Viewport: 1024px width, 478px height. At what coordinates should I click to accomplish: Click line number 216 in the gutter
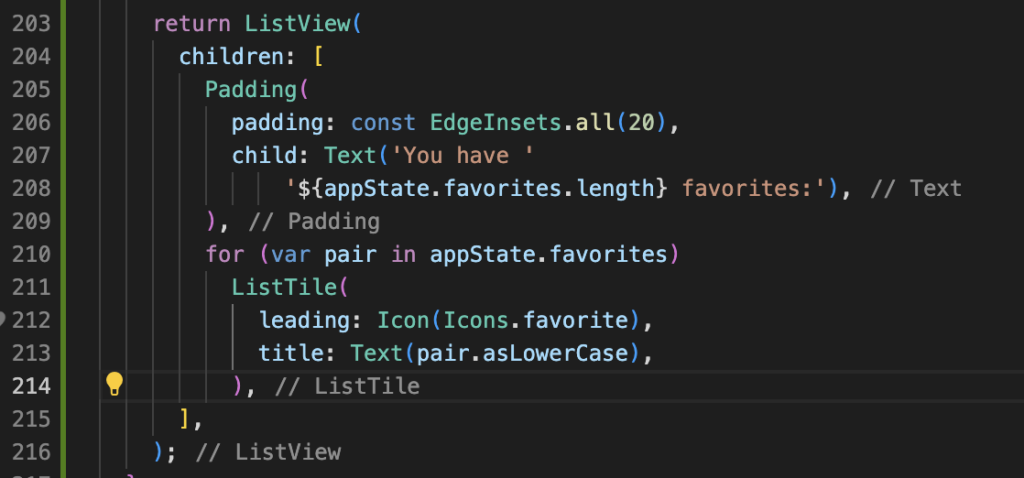31,451
